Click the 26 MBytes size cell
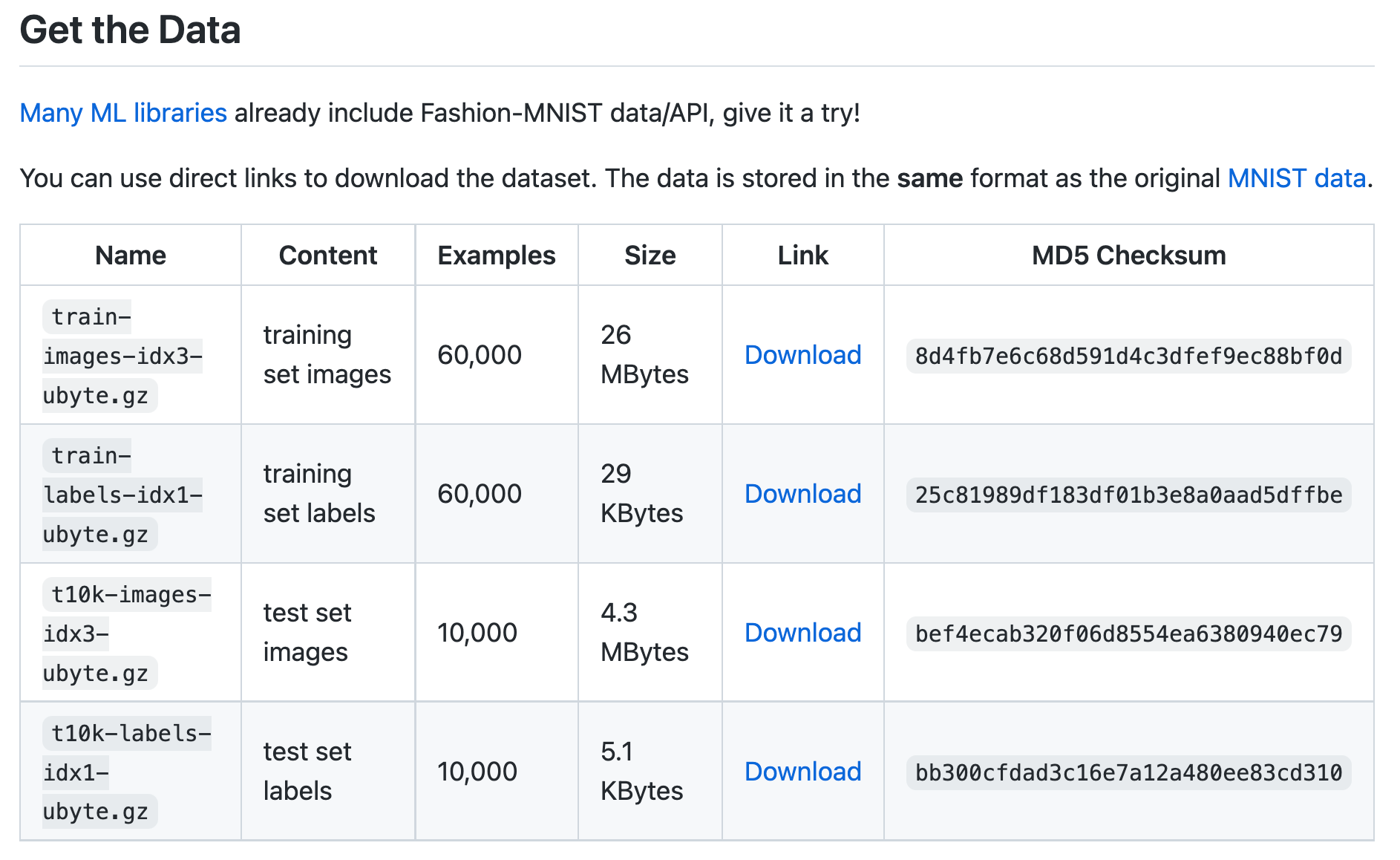The height and width of the screenshot is (860, 1400). click(644, 355)
